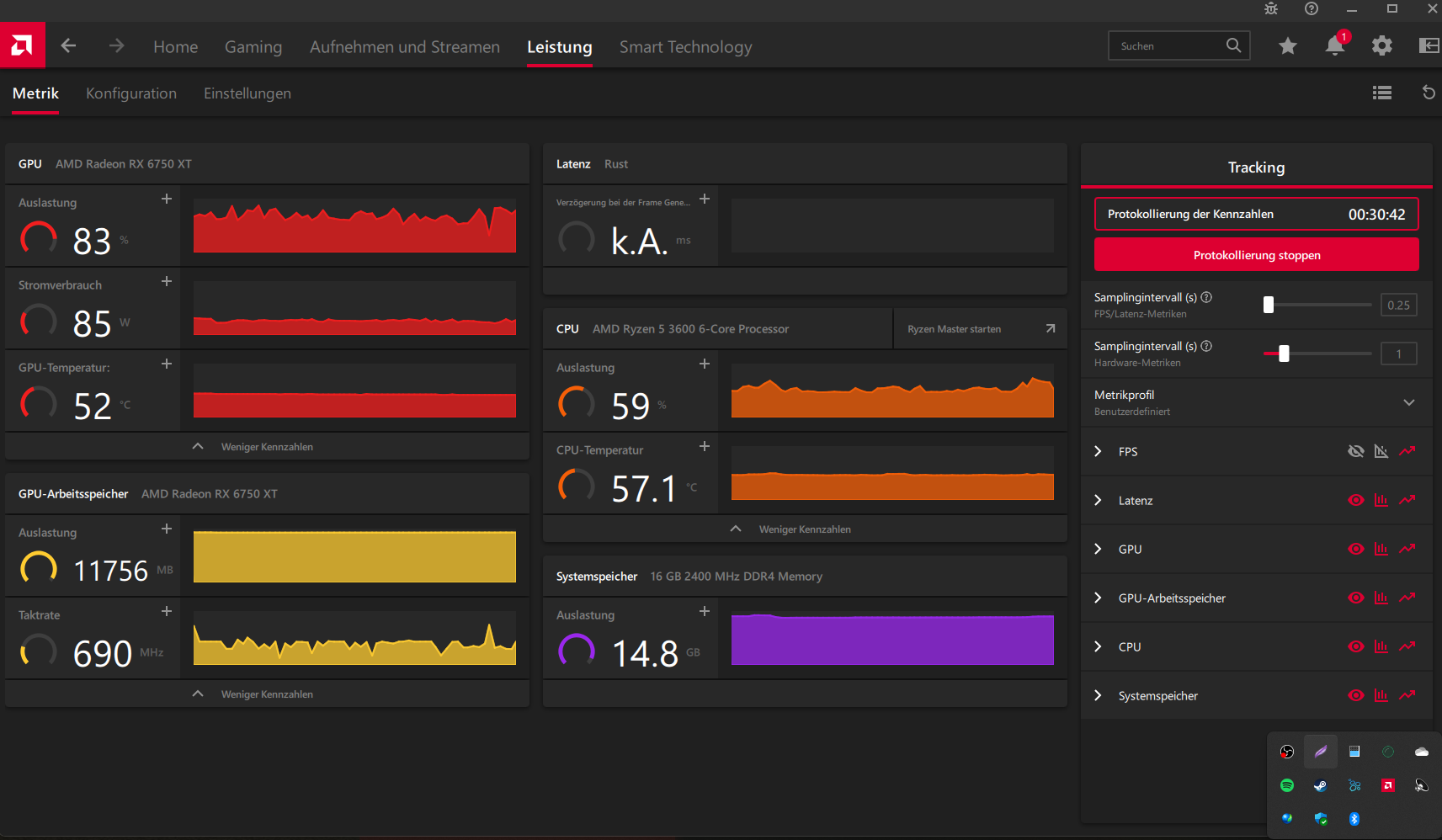This screenshot has height=840, width=1442.
Task: Collapse CPU panel via Weniger Kennzahlen
Action: 805,529
